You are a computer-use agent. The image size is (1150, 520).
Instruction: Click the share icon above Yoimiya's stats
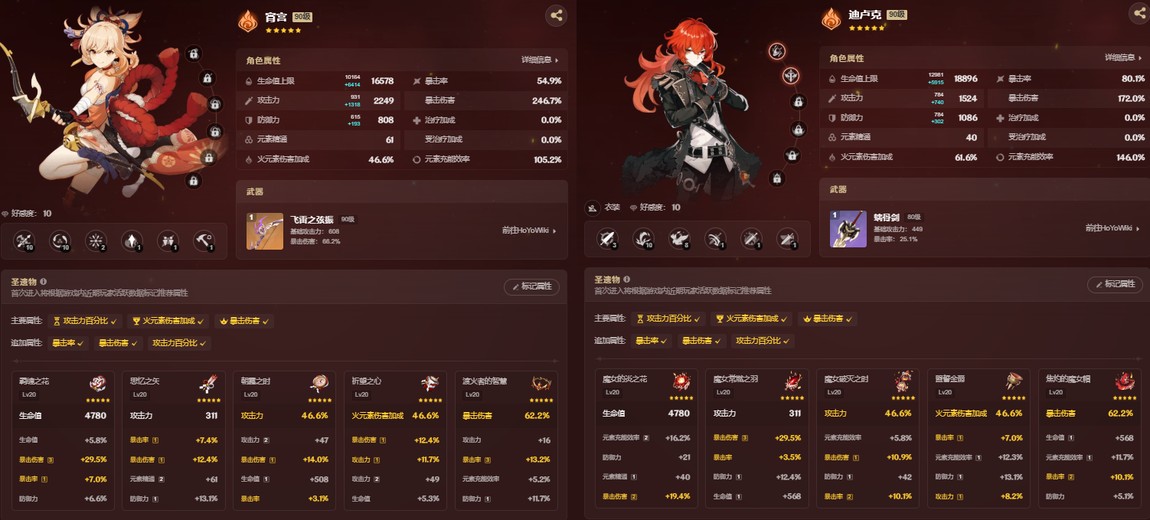tap(556, 15)
